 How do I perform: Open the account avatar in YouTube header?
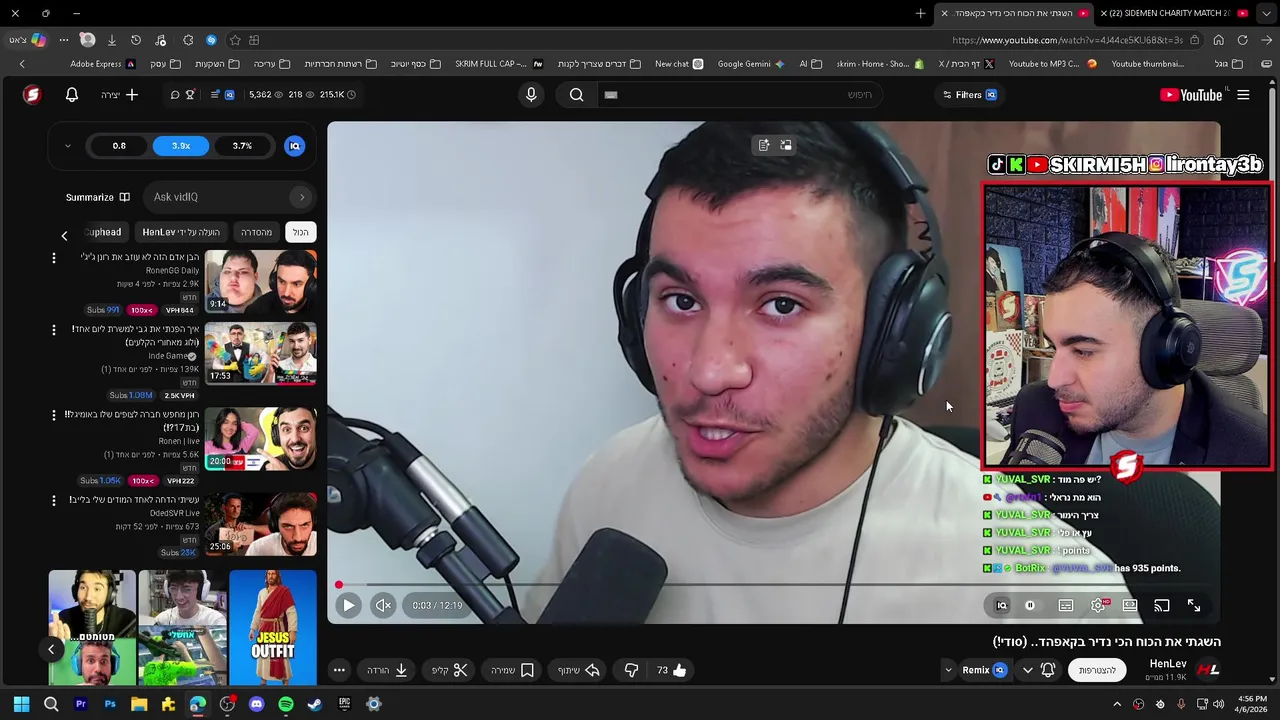coord(32,95)
